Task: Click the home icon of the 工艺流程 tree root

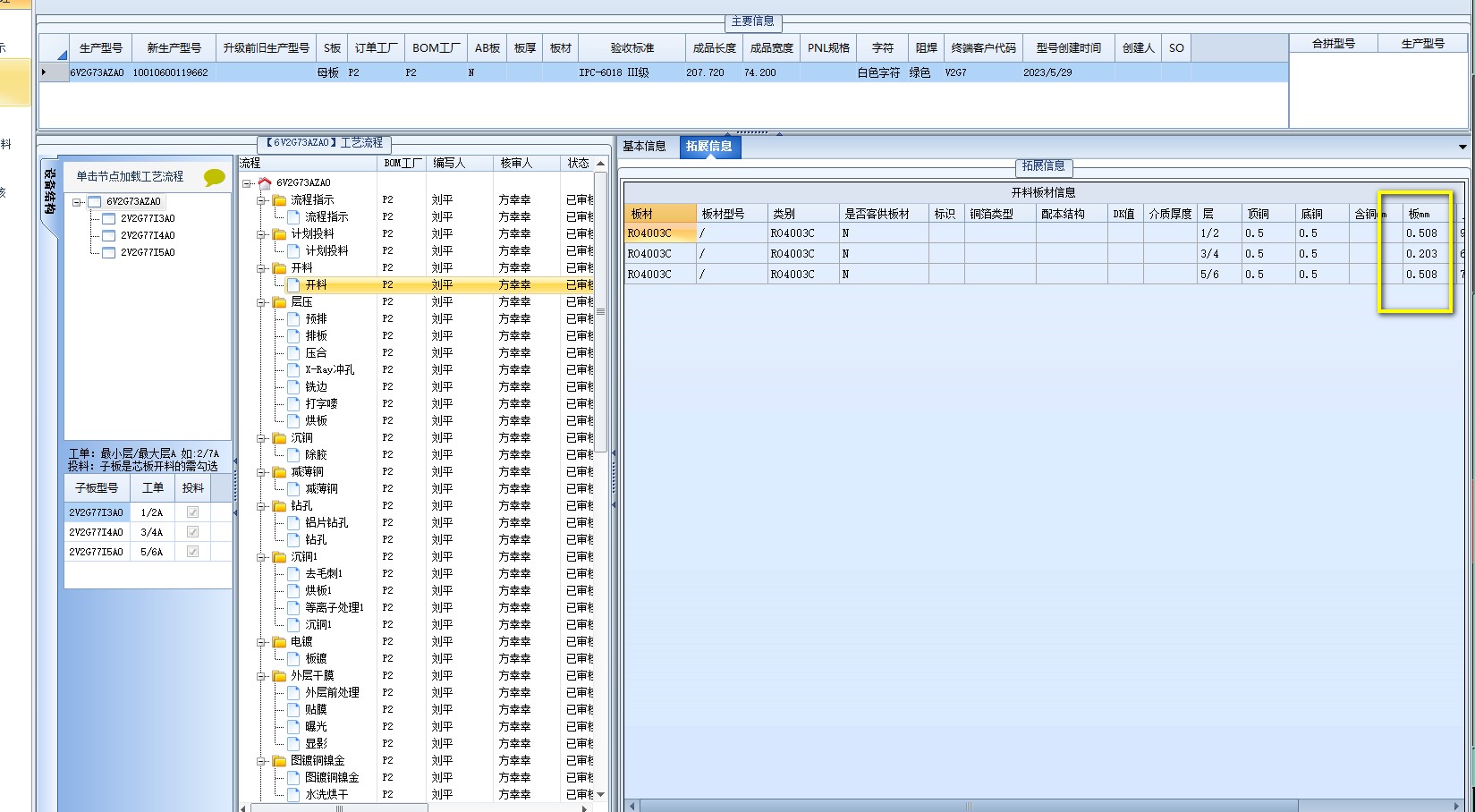Action: point(265,182)
